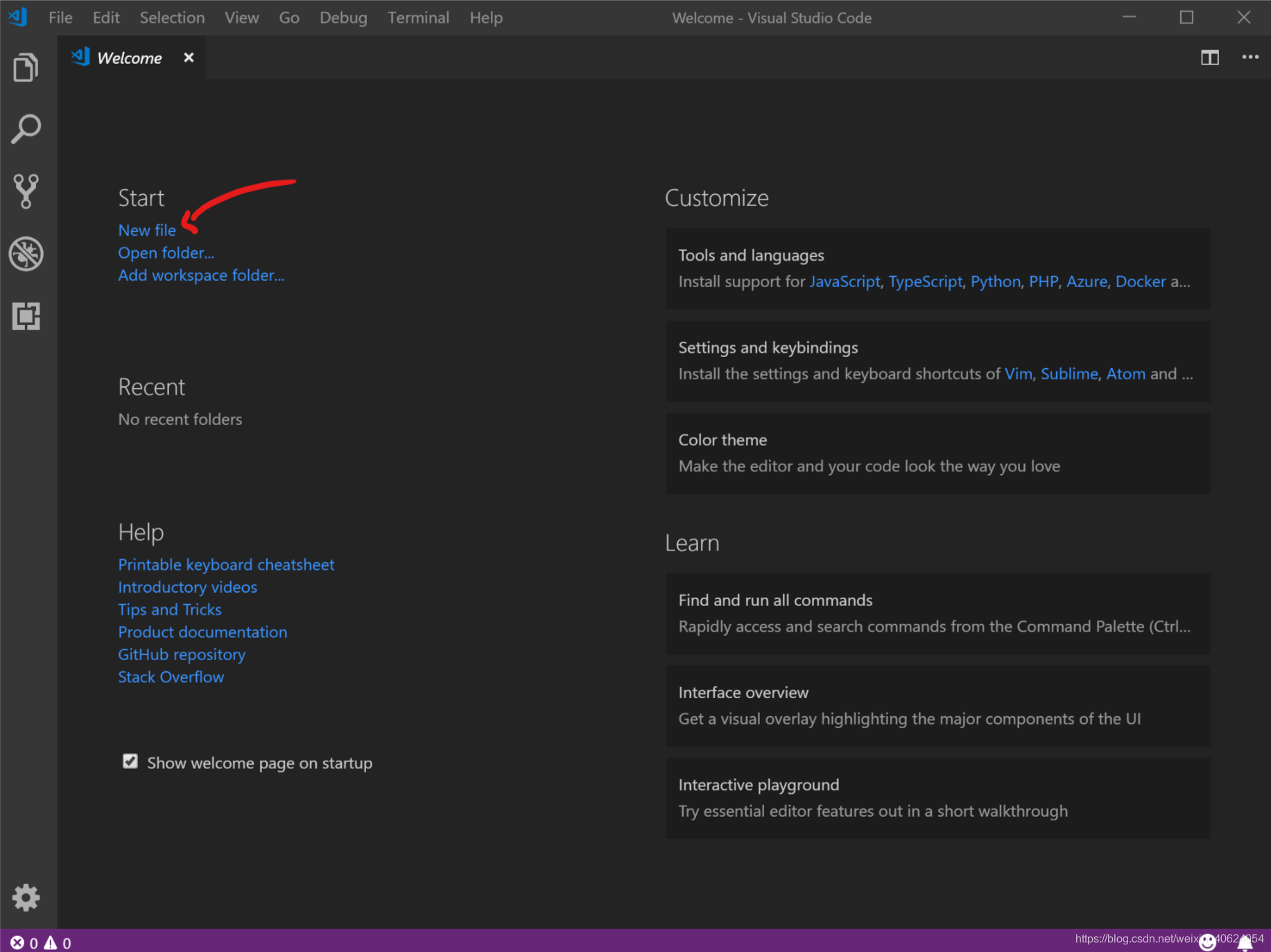The image size is (1271, 952).
Task: Maximize the Visual Studio Code window
Action: point(1186,17)
